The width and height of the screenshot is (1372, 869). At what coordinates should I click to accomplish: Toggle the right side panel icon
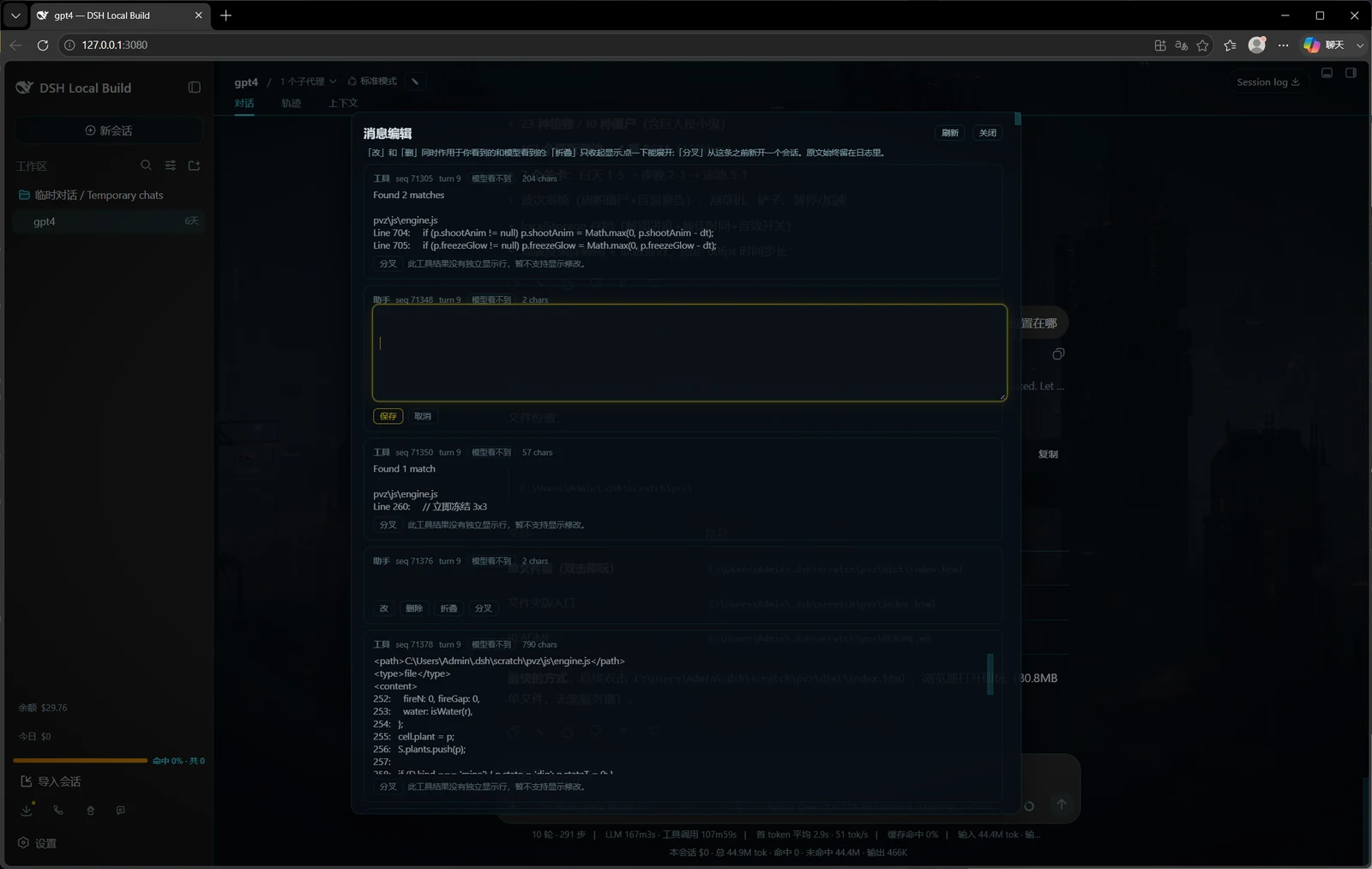pyautogui.click(x=1351, y=73)
